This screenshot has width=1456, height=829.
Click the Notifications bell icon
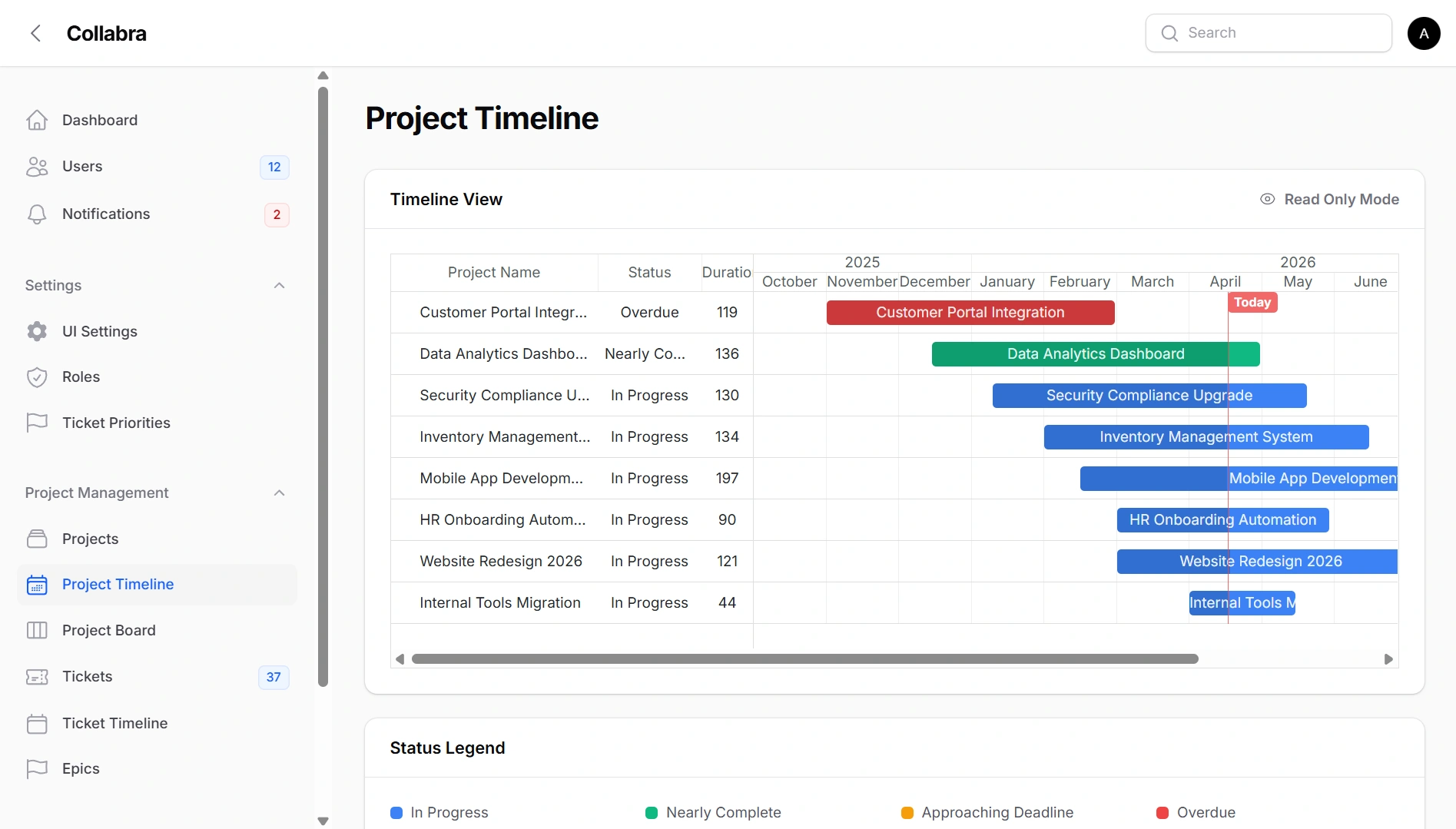(37, 214)
